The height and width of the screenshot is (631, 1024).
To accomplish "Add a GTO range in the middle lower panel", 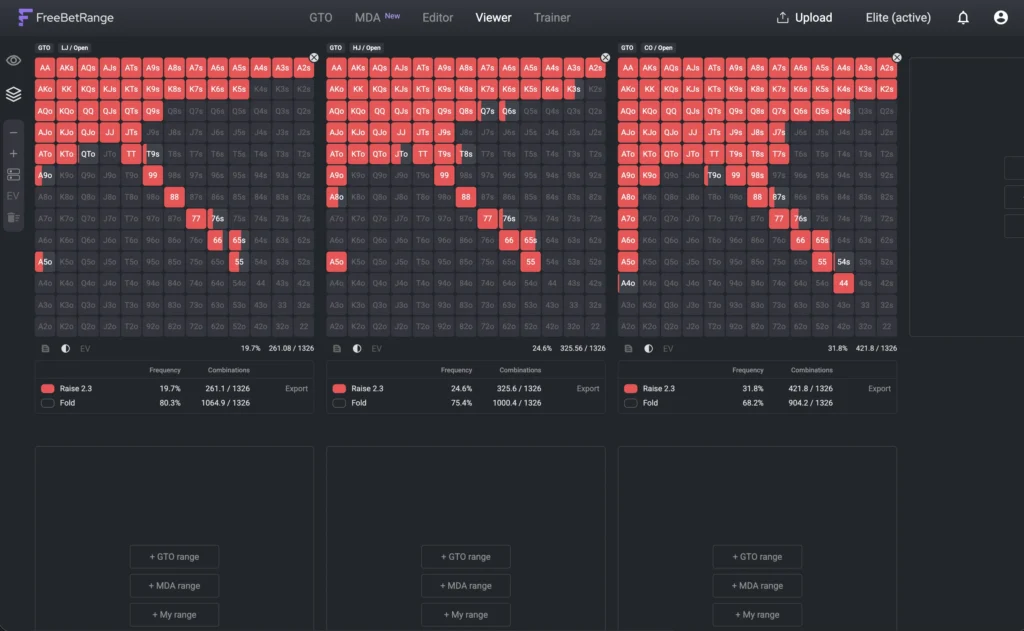I will [465, 557].
